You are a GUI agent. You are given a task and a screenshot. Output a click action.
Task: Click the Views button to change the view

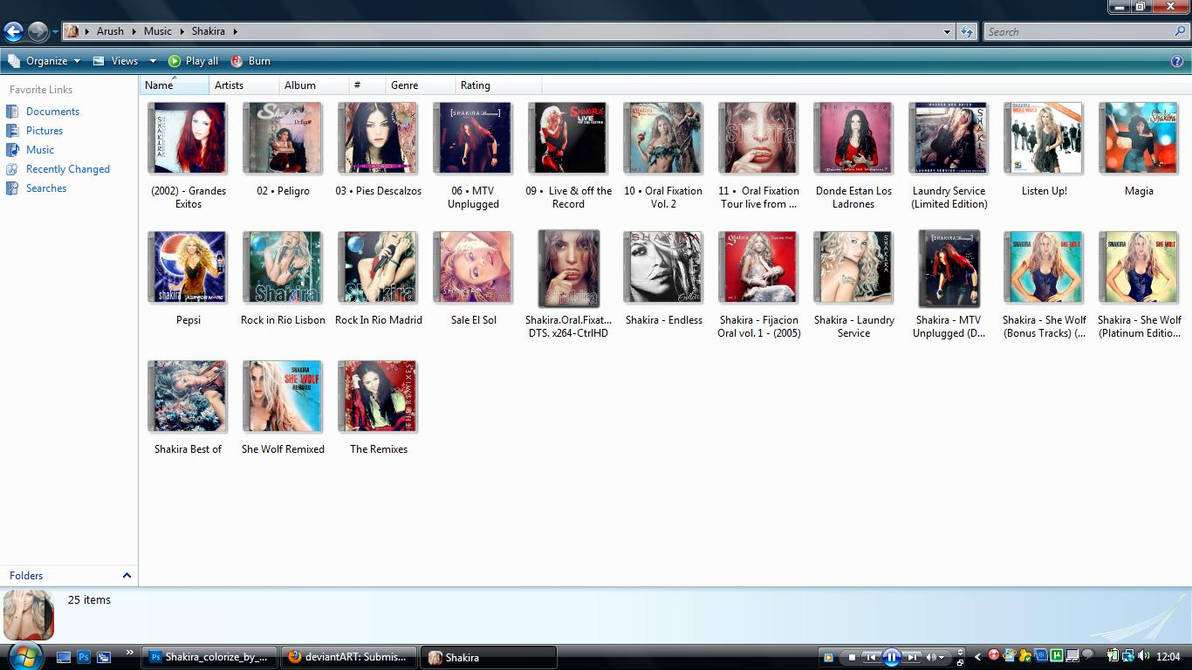(116, 61)
